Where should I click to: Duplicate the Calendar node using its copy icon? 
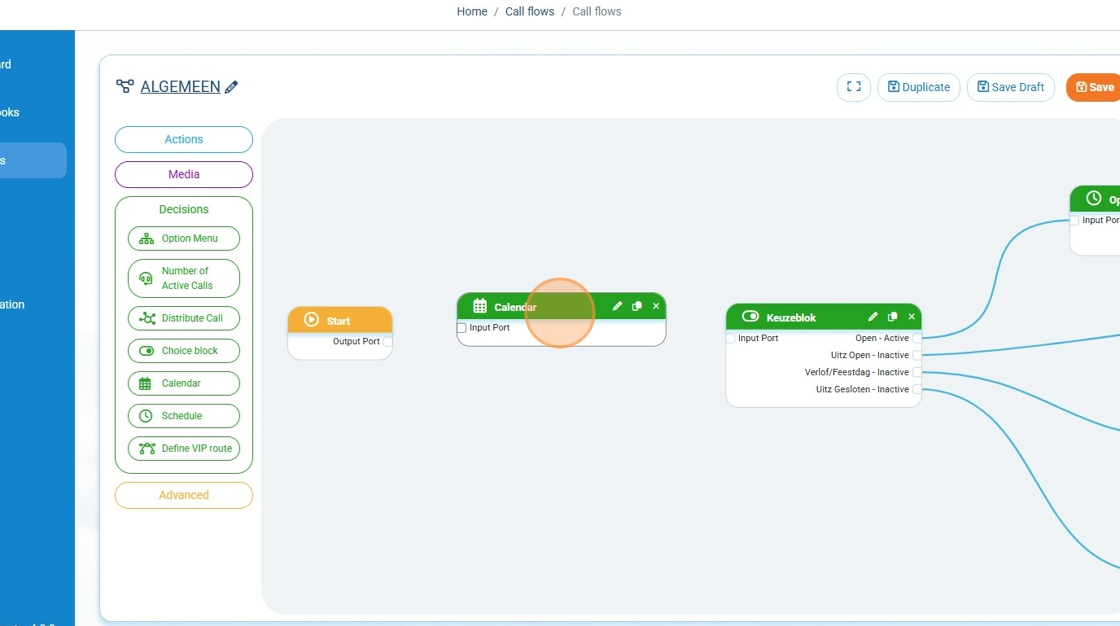pyautogui.click(x=637, y=307)
